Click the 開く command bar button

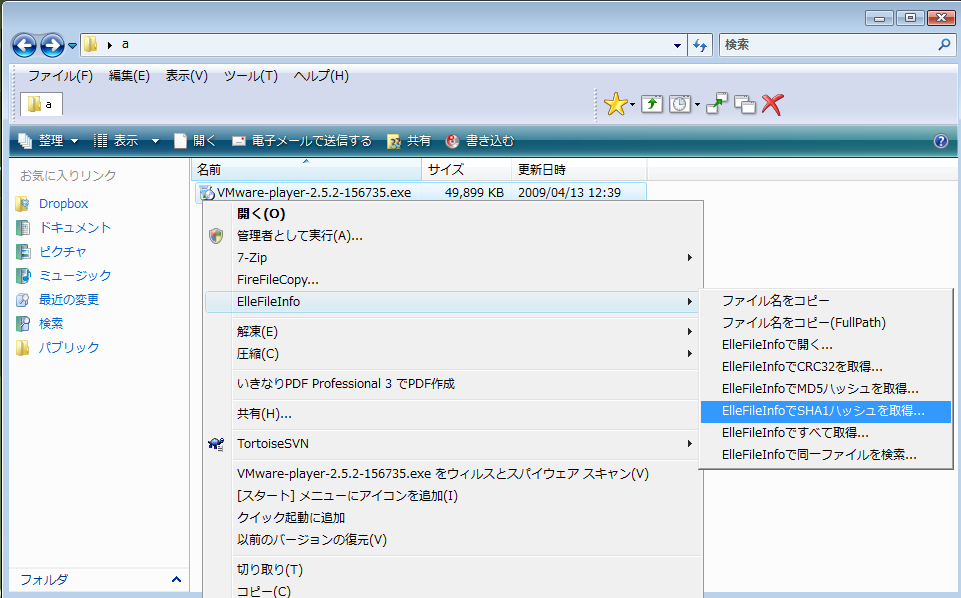pyautogui.click(x=195, y=141)
